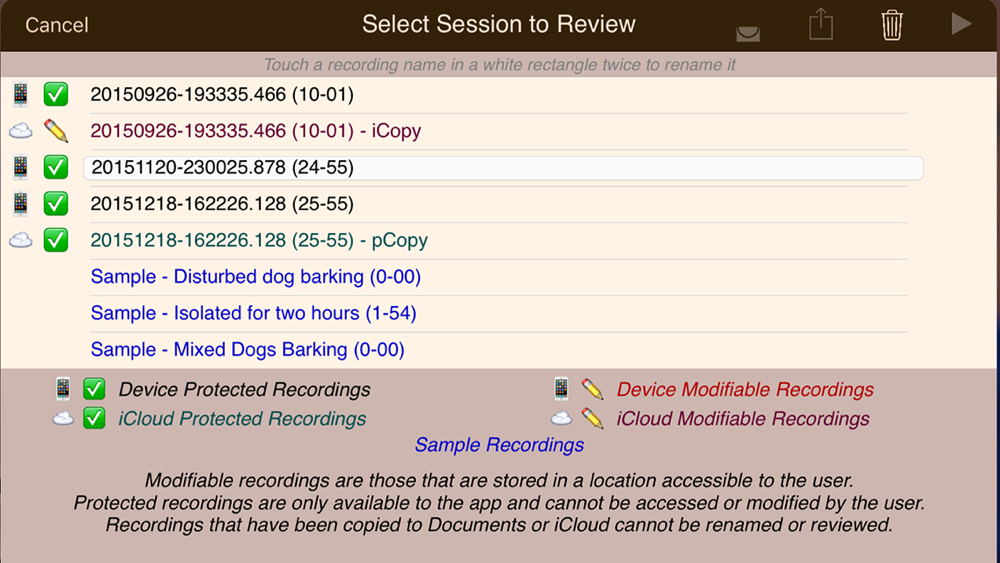Toggle green checkmark for 20151120-230025.878 recording
The height and width of the screenshot is (563, 1000).
[56, 168]
